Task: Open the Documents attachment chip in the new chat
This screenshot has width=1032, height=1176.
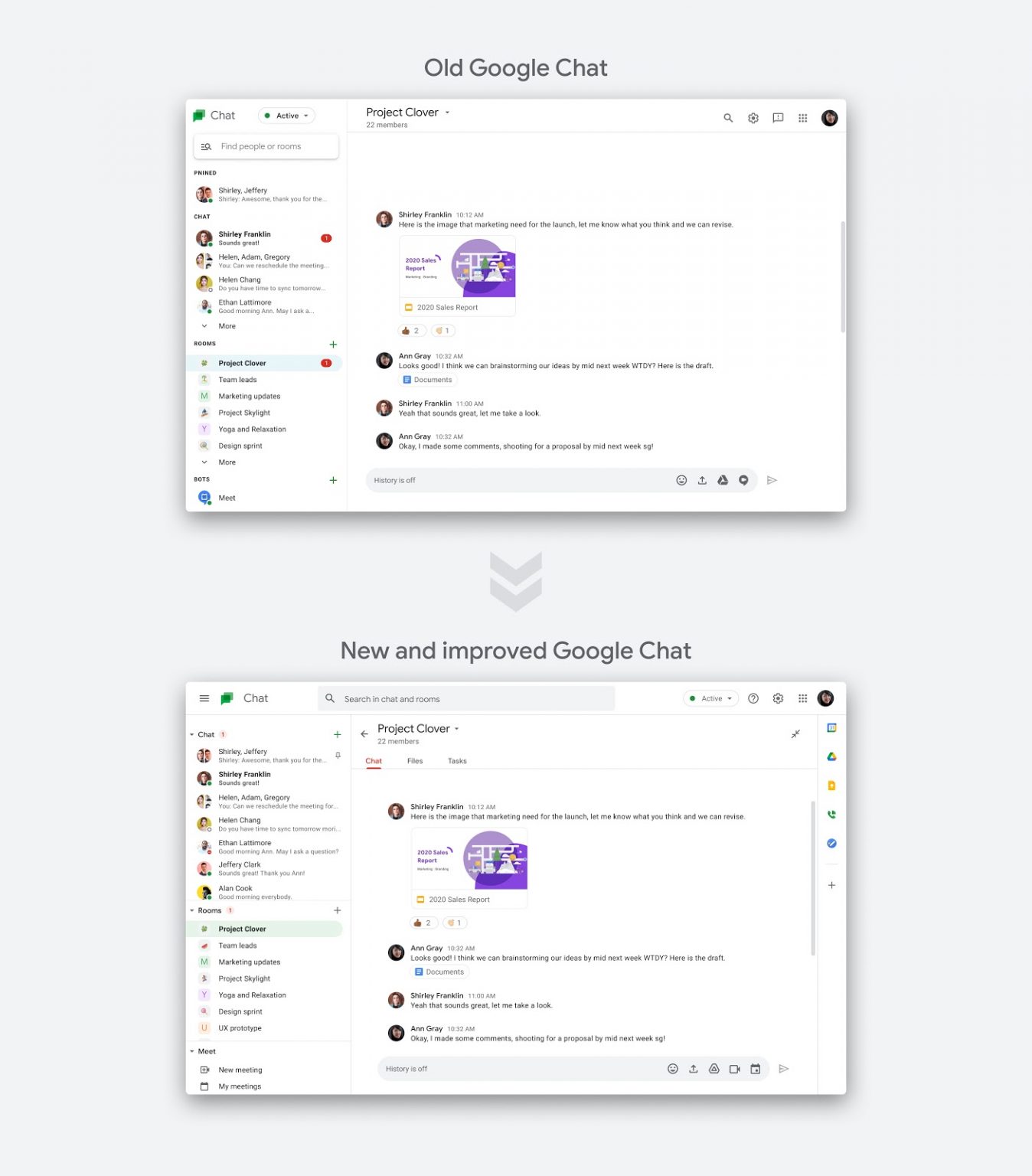Action: (439, 972)
